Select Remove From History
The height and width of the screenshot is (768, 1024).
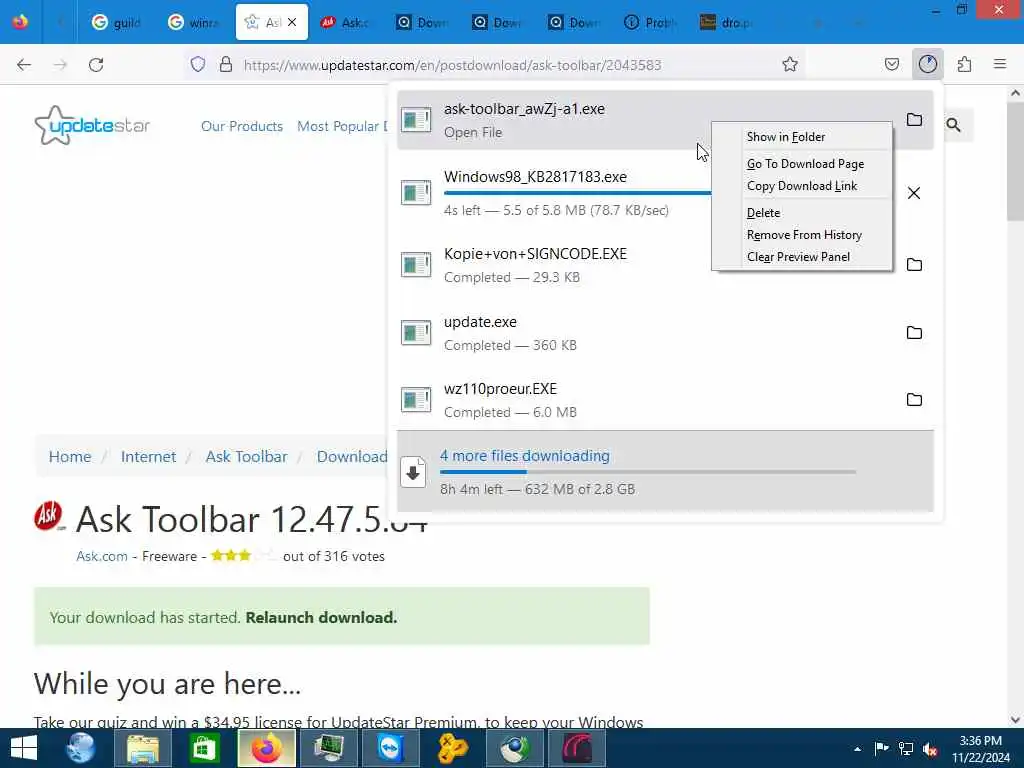coord(804,234)
